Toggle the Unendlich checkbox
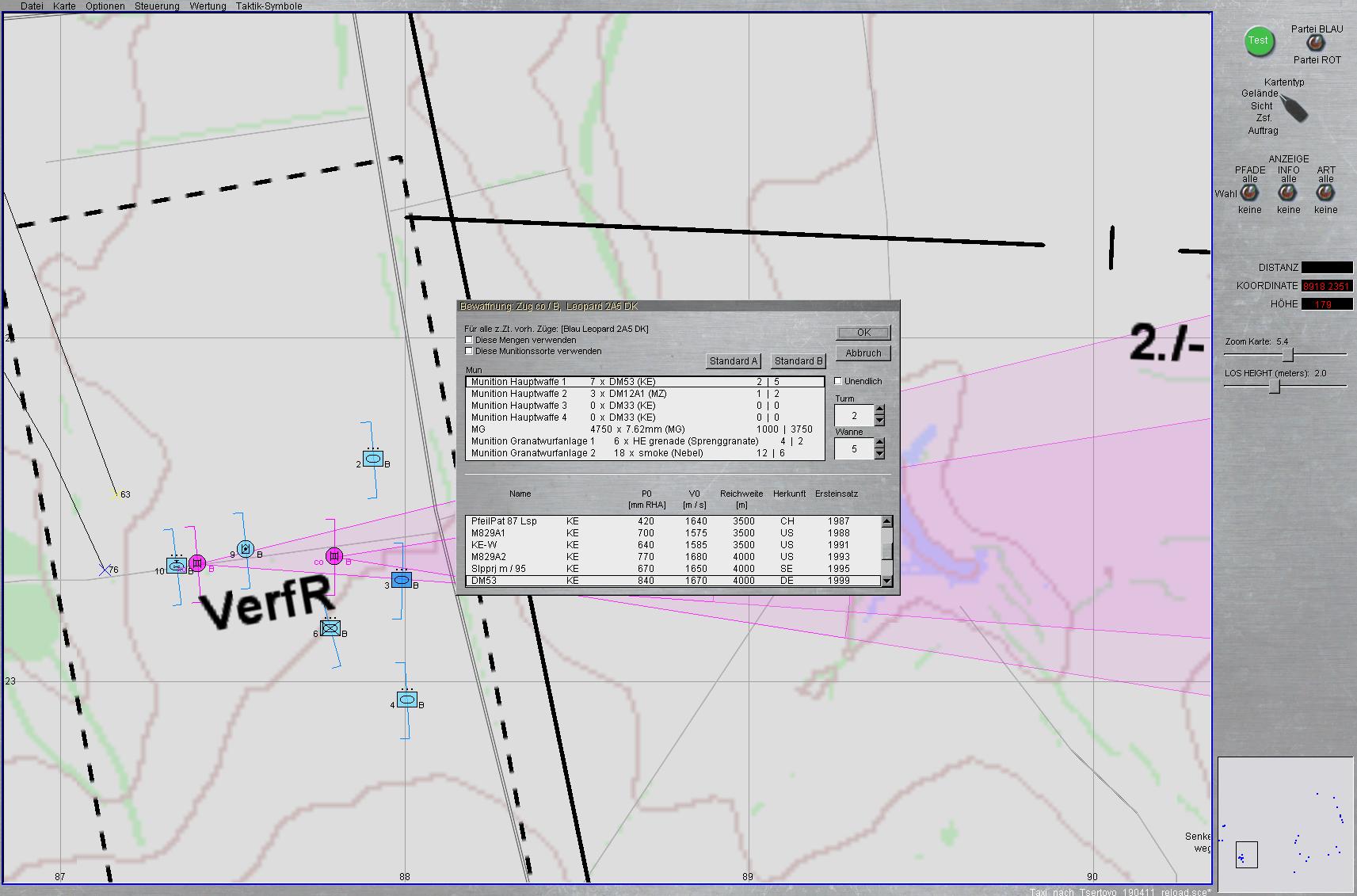 (x=838, y=381)
